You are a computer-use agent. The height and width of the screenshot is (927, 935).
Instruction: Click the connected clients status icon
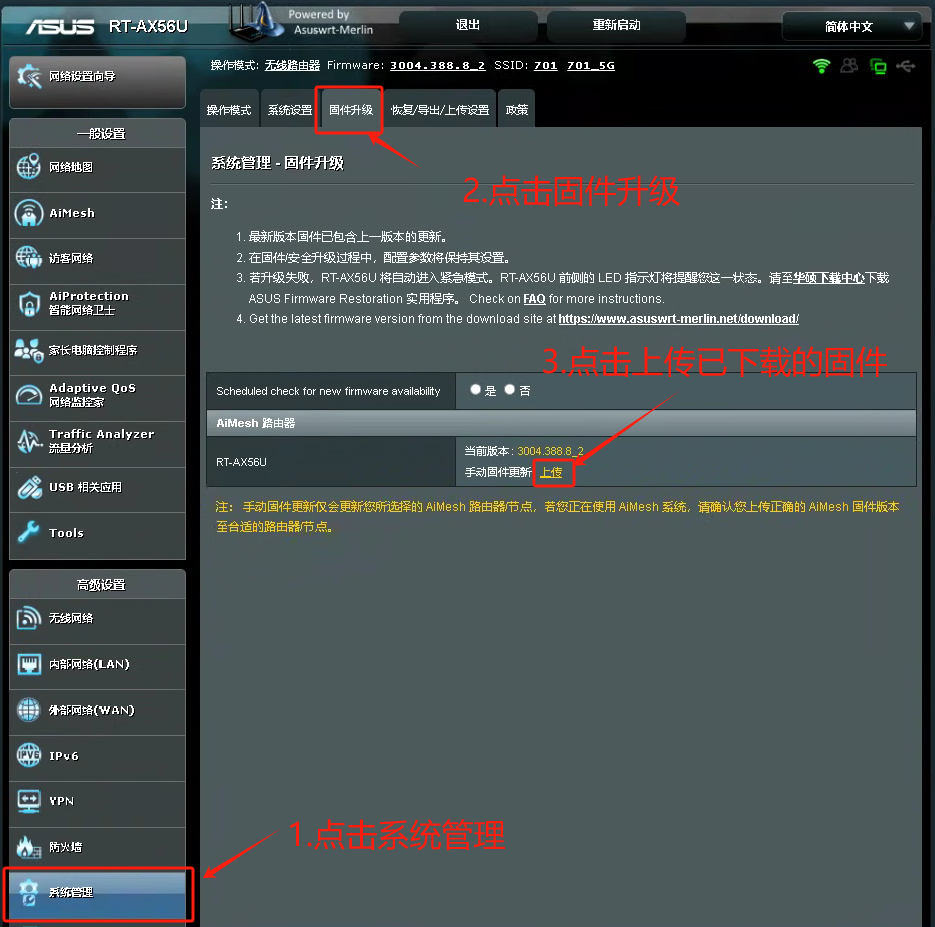[849, 66]
